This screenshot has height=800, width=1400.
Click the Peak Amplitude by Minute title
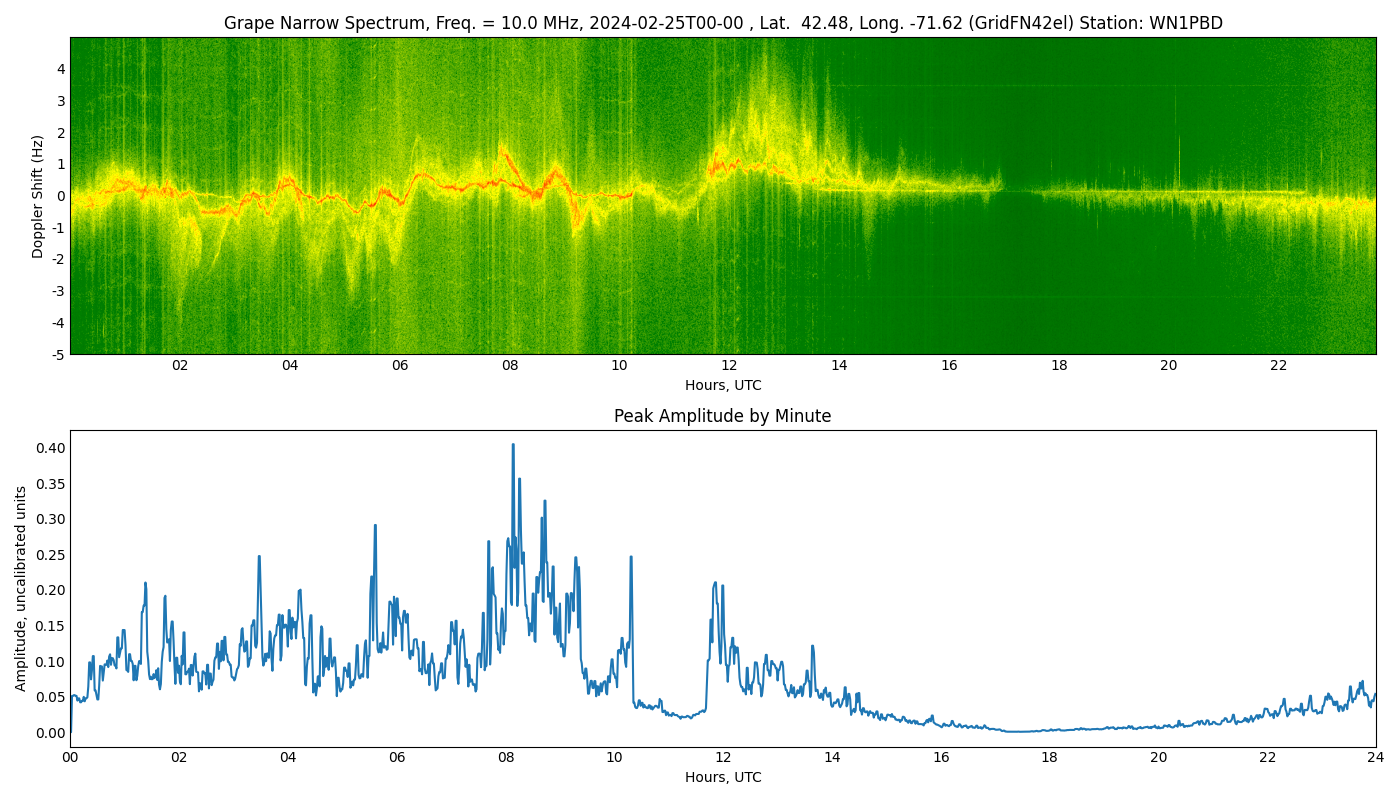click(x=722, y=416)
